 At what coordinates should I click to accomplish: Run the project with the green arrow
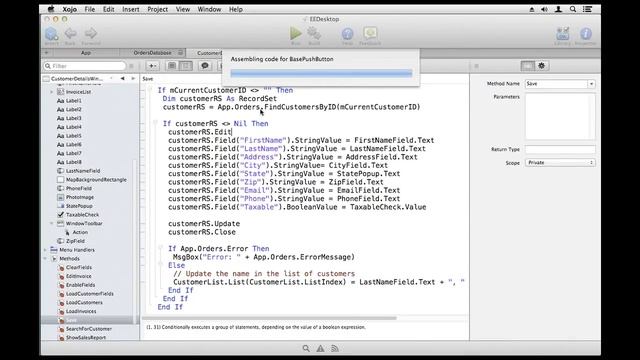tap(296, 33)
